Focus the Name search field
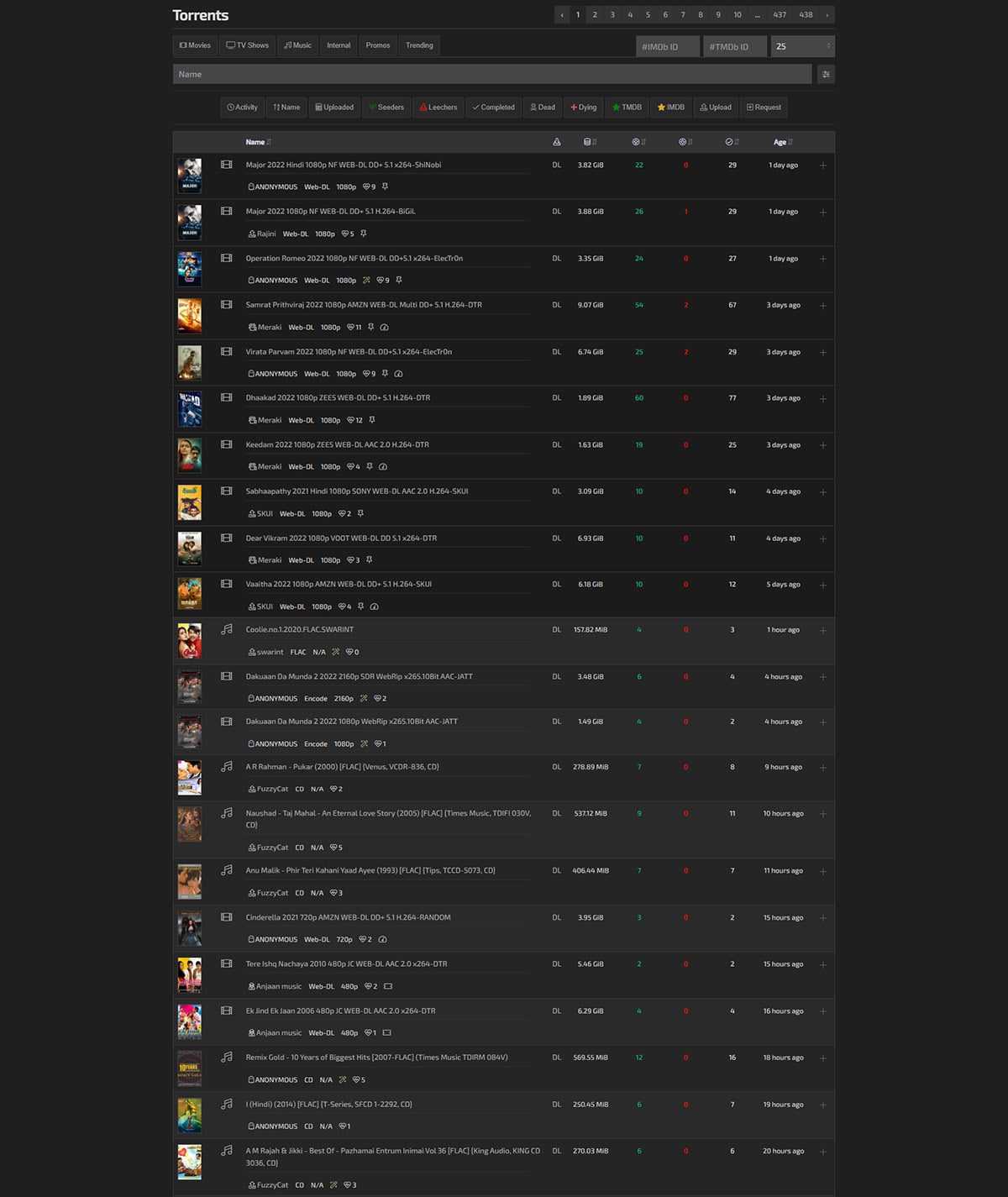 (x=492, y=75)
